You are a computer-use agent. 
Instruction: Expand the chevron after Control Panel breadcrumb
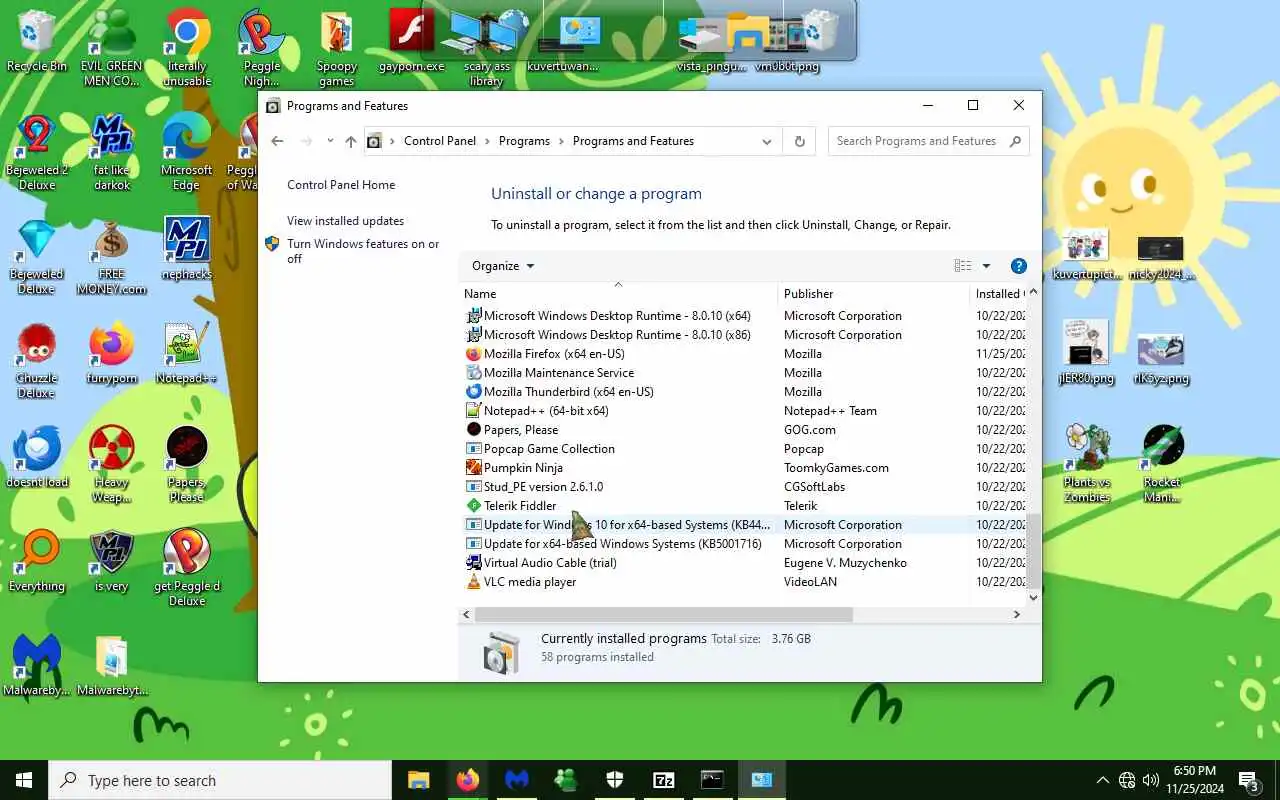pyautogui.click(x=487, y=141)
